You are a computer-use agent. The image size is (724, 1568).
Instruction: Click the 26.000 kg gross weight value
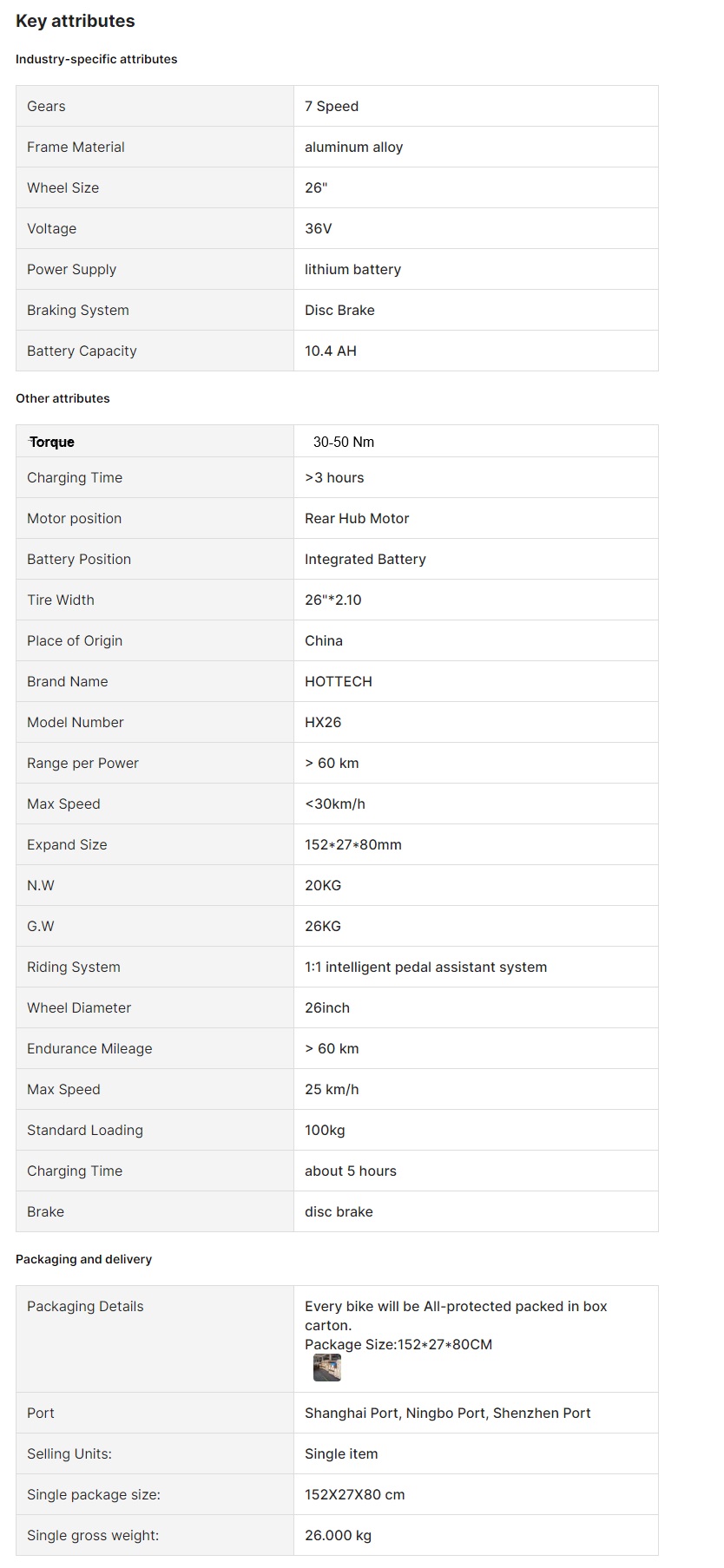click(338, 1535)
